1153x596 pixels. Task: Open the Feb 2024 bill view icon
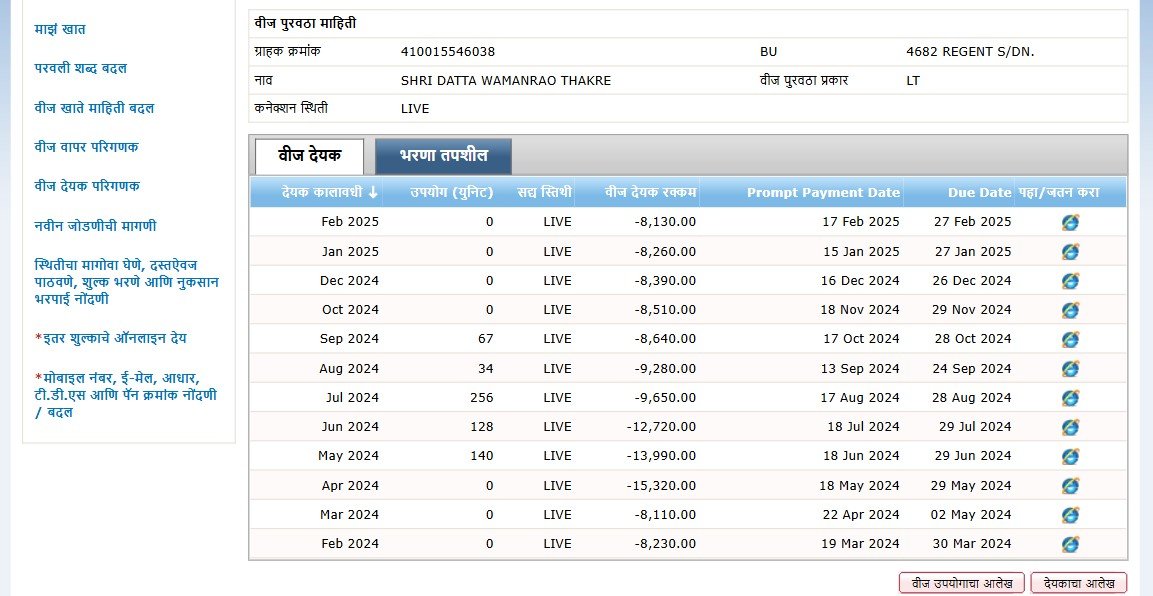click(x=1070, y=544)
